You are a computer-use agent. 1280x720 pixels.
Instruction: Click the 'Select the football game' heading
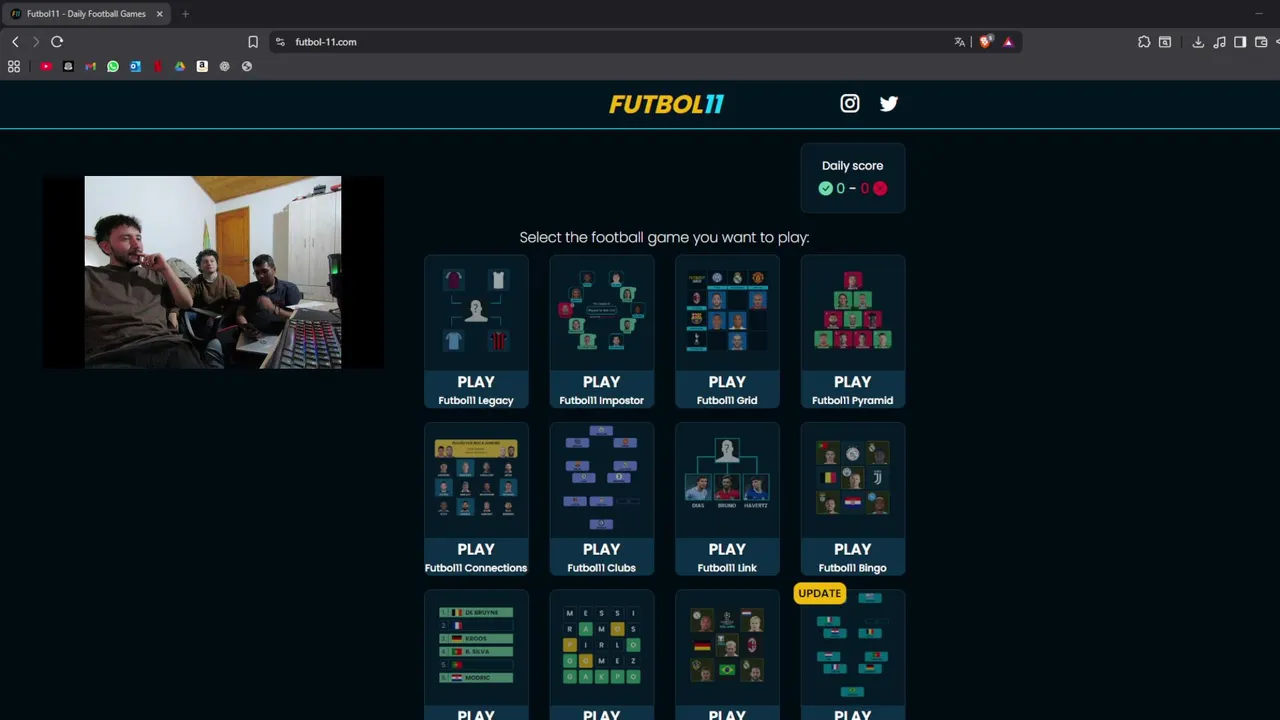[x=664, y=237]
